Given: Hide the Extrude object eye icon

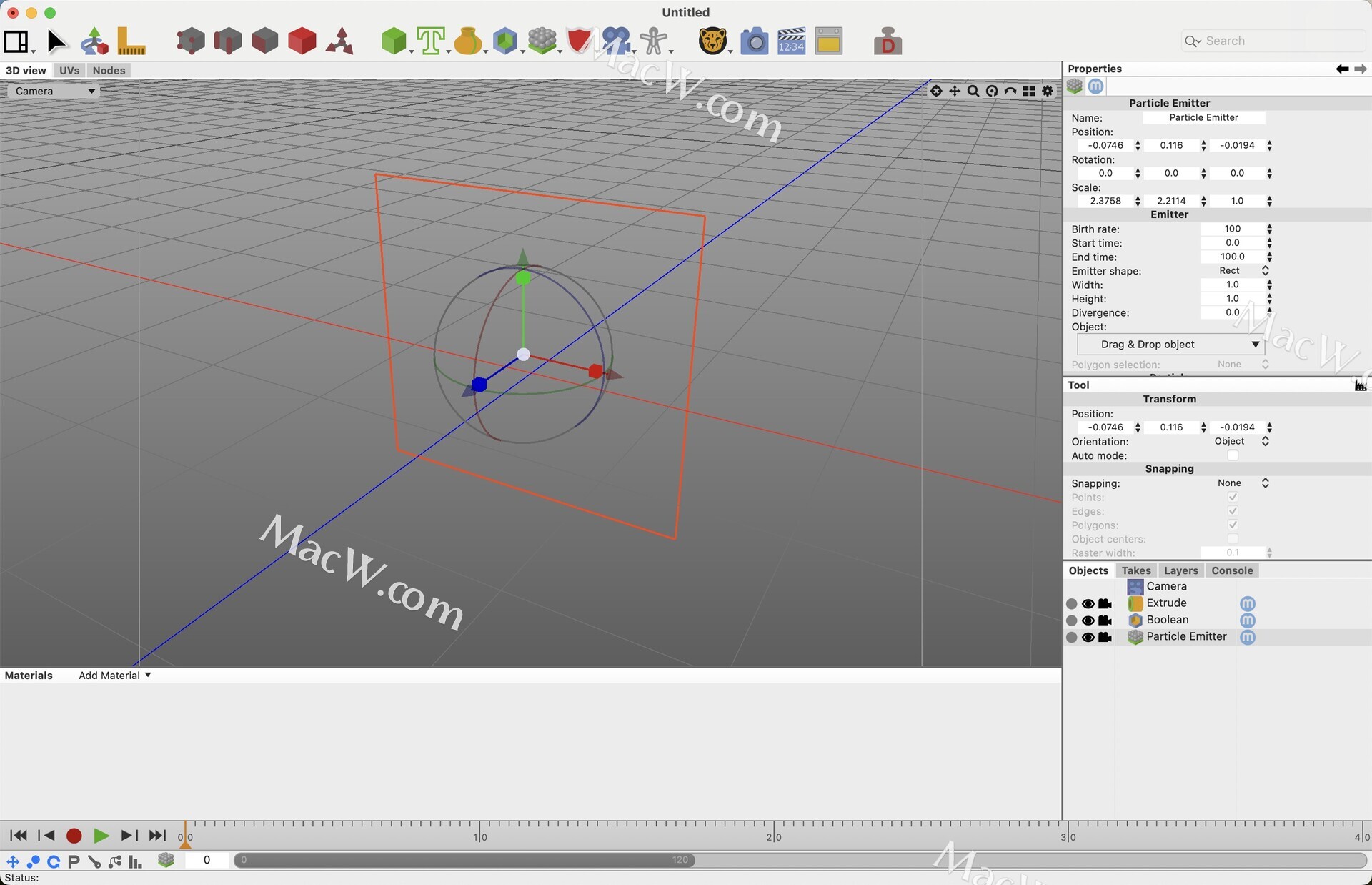Looking at the screenshot, I should pos(1088,604).
